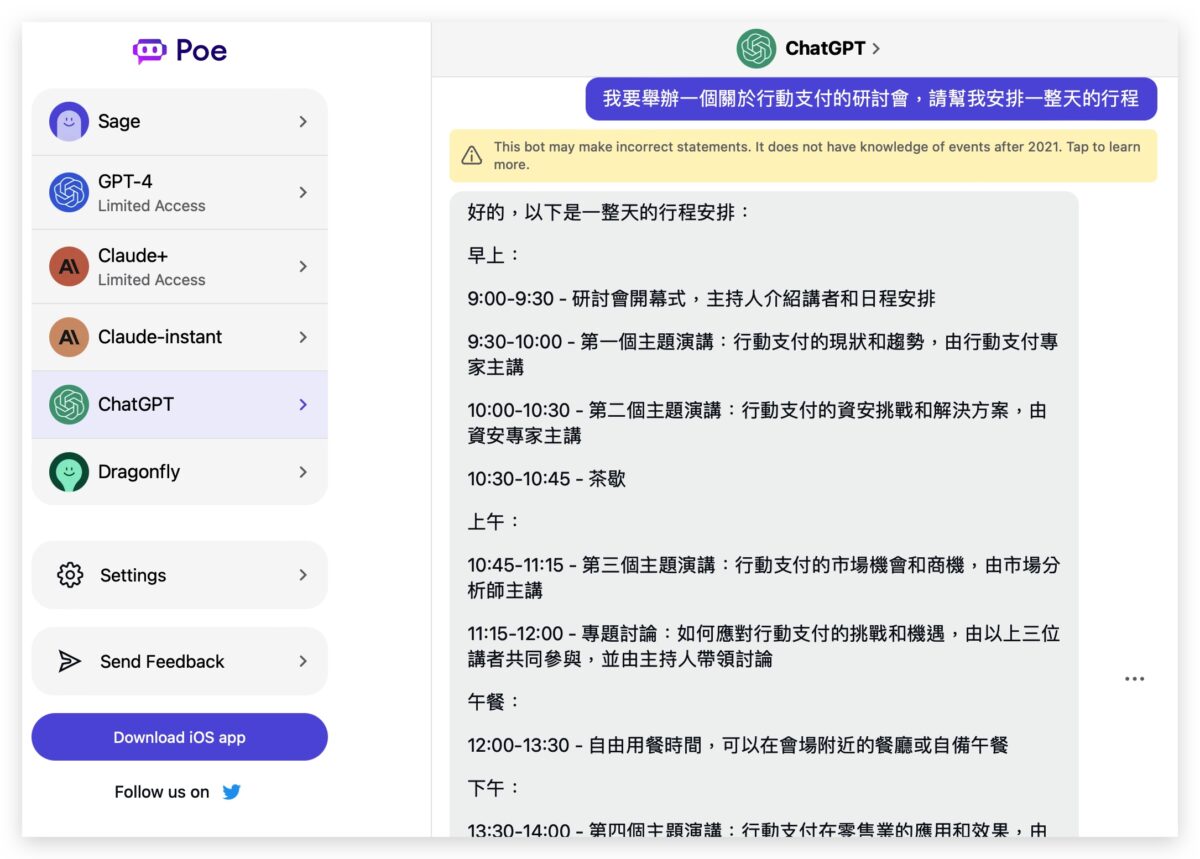Screen dimensions: 1200x859
Task: Click the line starting 11:15-12:00
Action: pos(763,646)
